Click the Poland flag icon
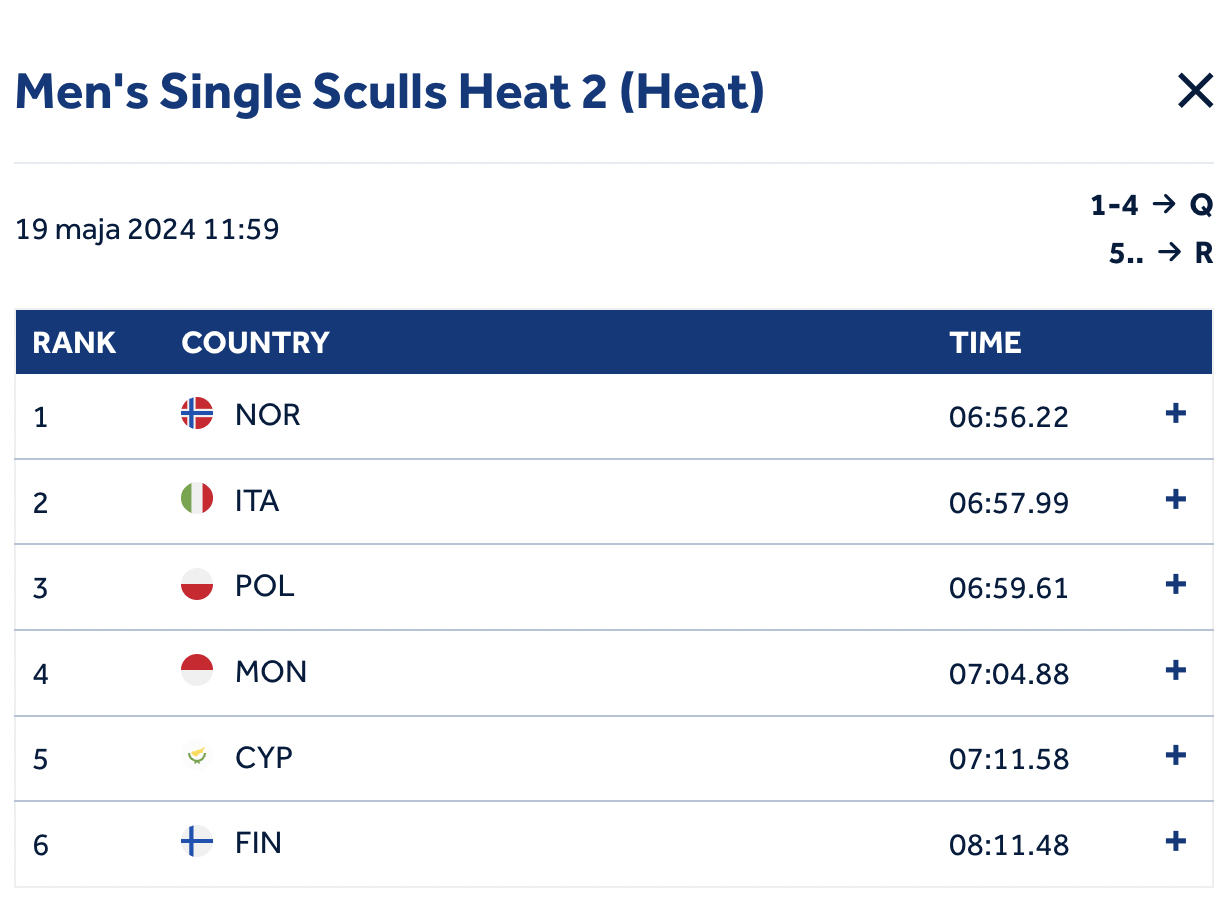The width and height of the screenshot is (1228, 898). [197, 585]
